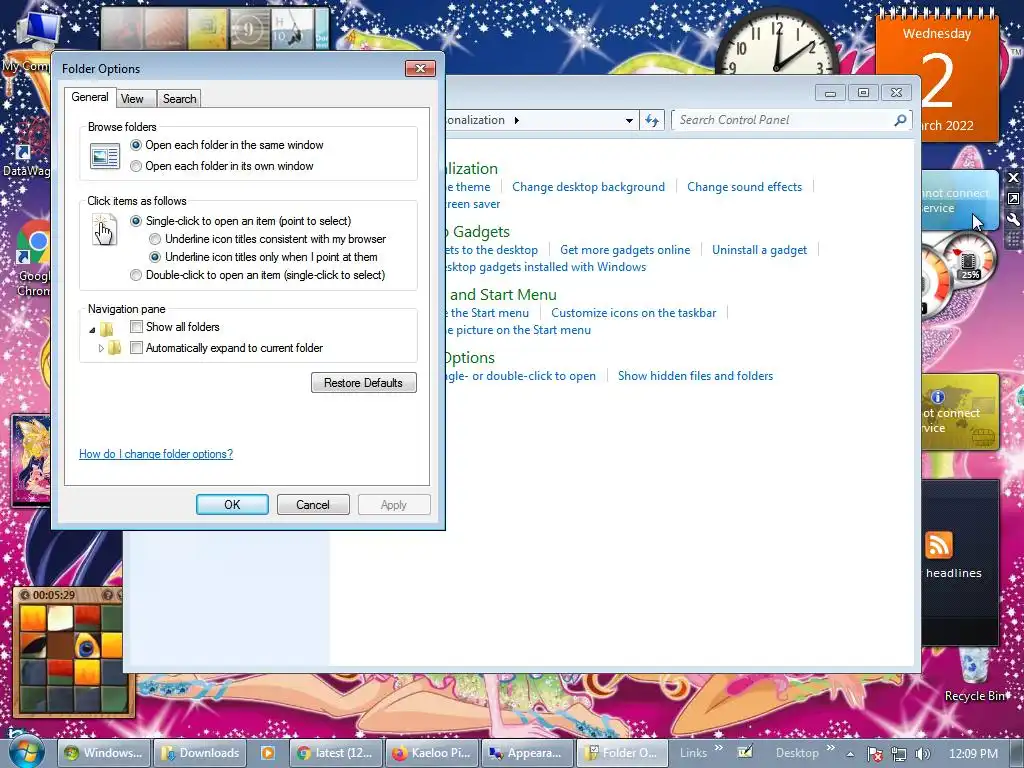This screenshot has width=1024, height=768.
Task: Open 'Change sound effects' link
Action: click(x=744, y=187)
